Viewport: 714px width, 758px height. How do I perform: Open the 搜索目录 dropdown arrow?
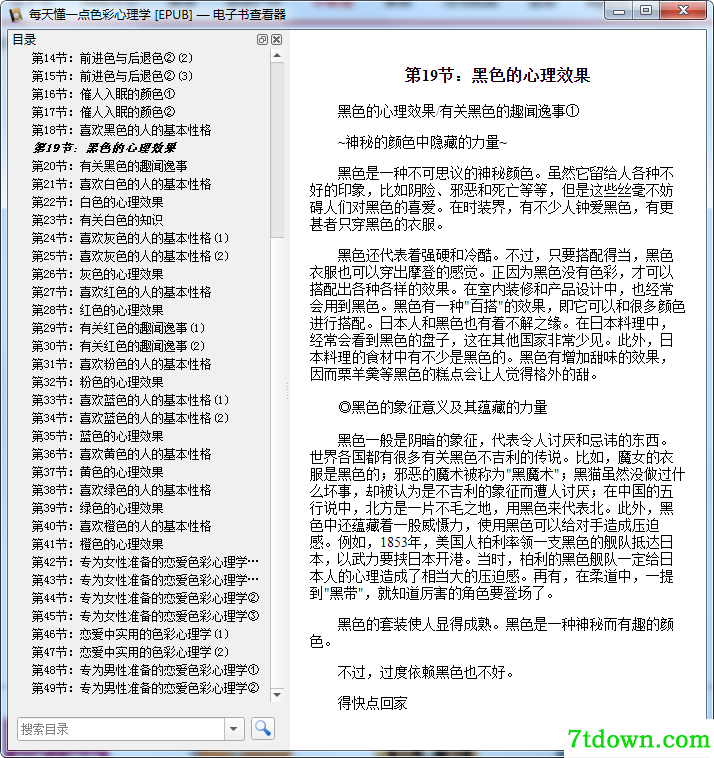pyautogui.click(x=234, y=729)
